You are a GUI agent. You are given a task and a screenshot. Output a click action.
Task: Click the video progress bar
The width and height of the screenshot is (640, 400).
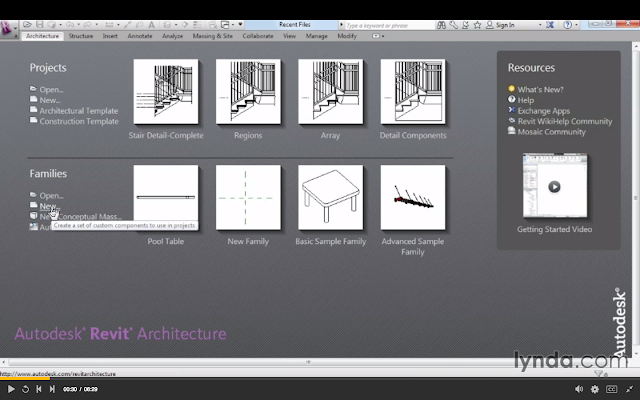click(320, 379)
